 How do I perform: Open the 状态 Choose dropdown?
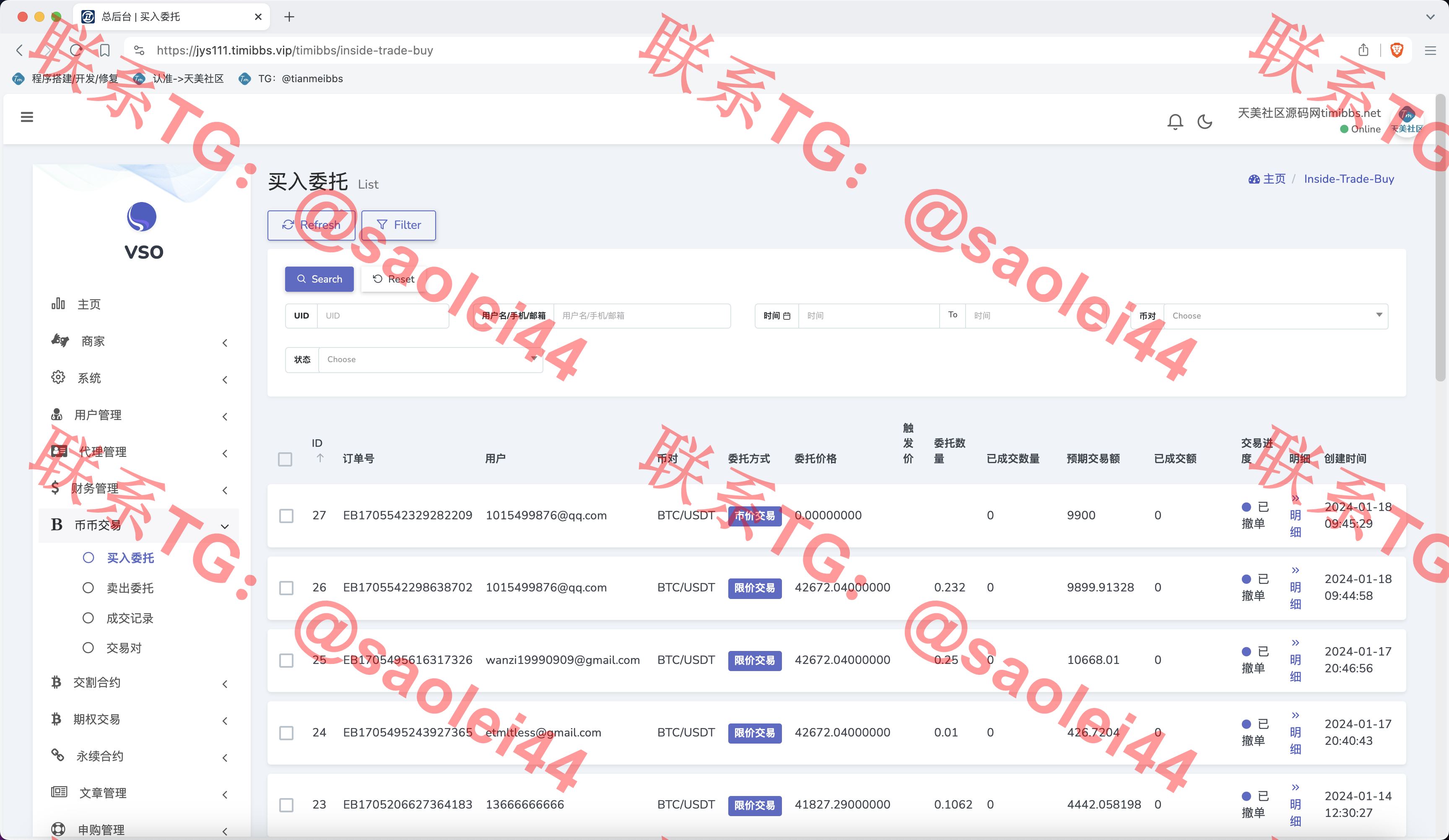(430, 359)
